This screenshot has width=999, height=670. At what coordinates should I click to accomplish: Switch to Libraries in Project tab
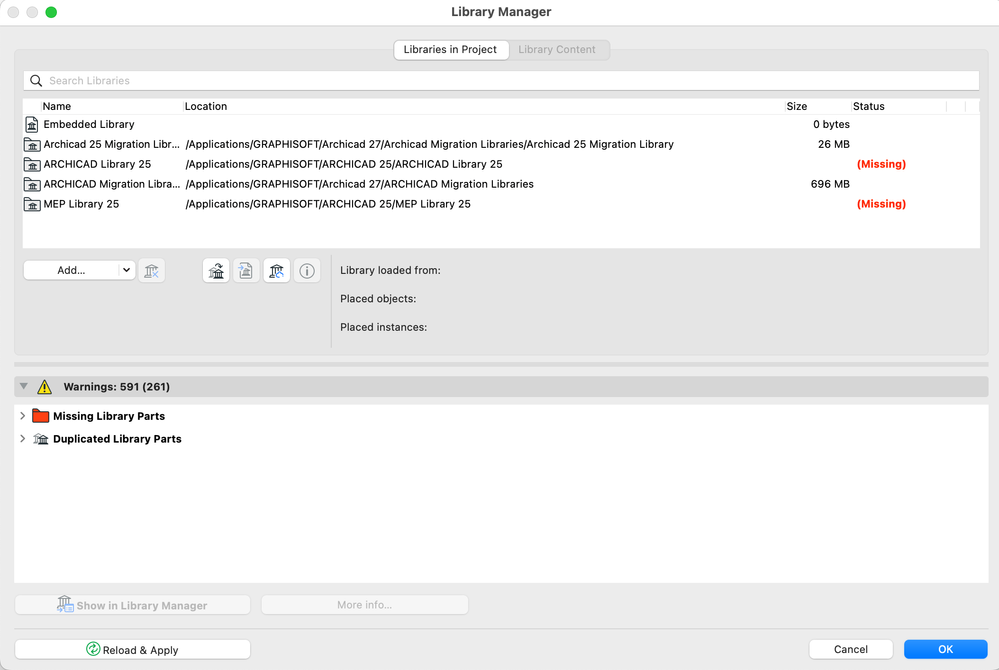coord(450,50)
